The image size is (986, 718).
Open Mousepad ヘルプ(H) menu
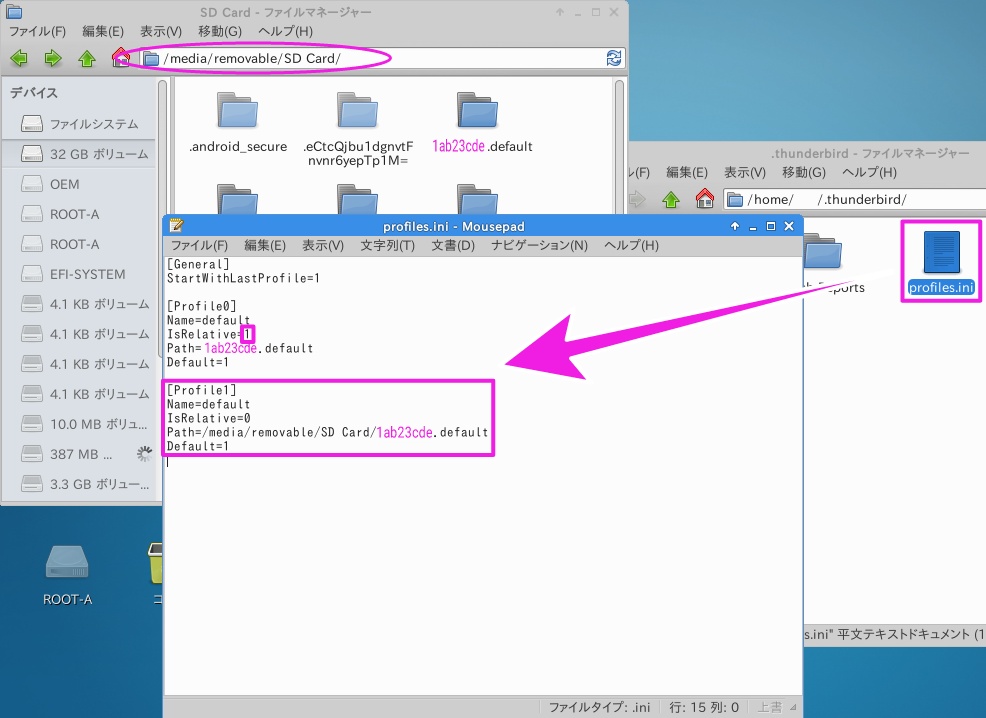(631, 245)
